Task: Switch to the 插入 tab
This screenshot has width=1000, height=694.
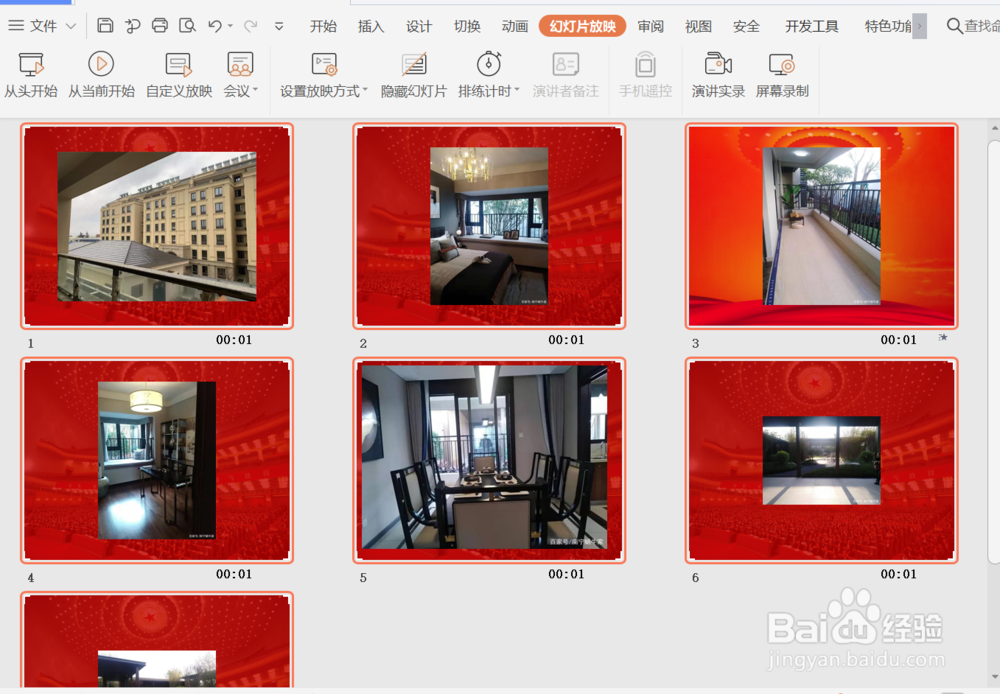Action: pos(371,26)
